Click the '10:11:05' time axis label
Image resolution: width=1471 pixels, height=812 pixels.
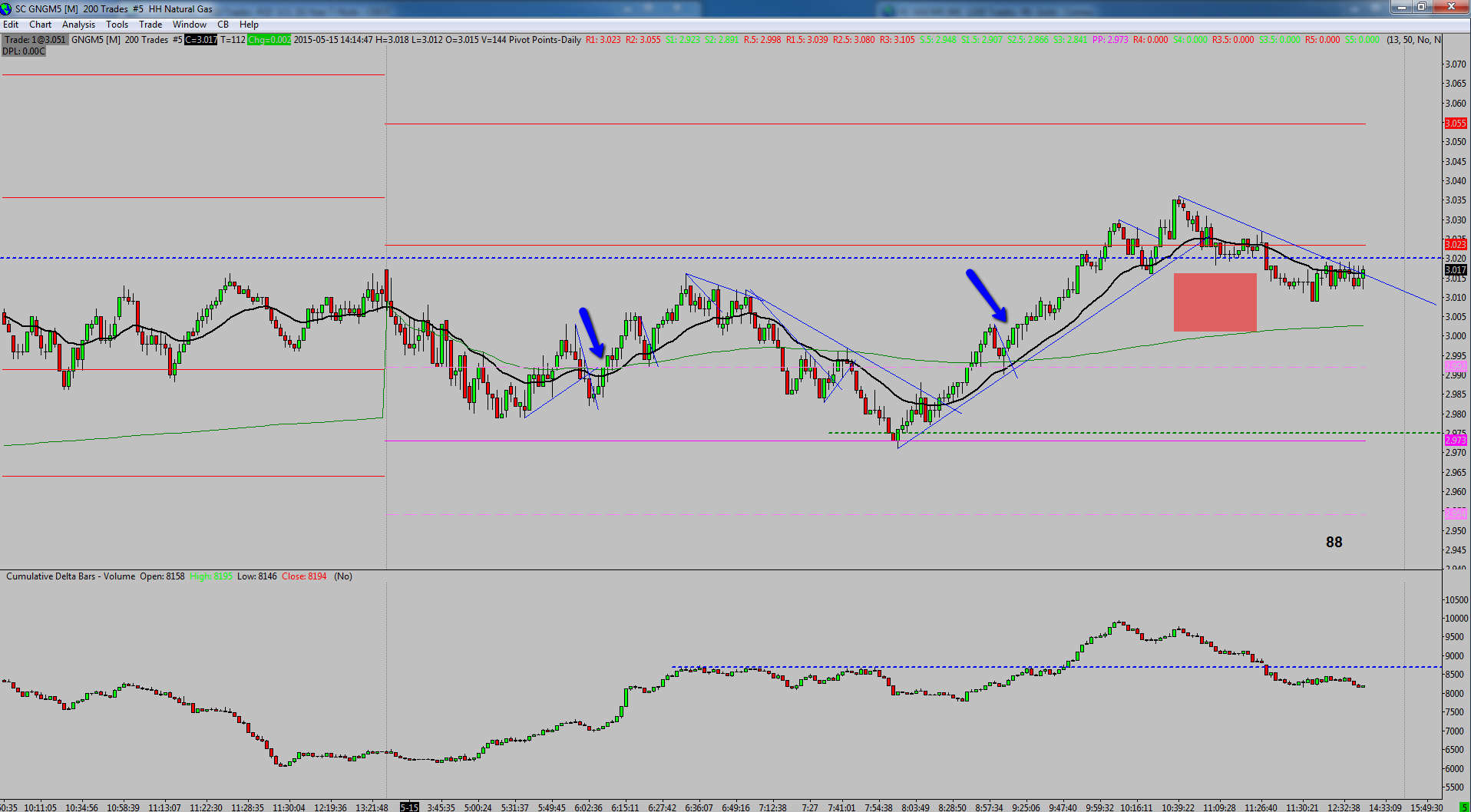coord(40,807)
